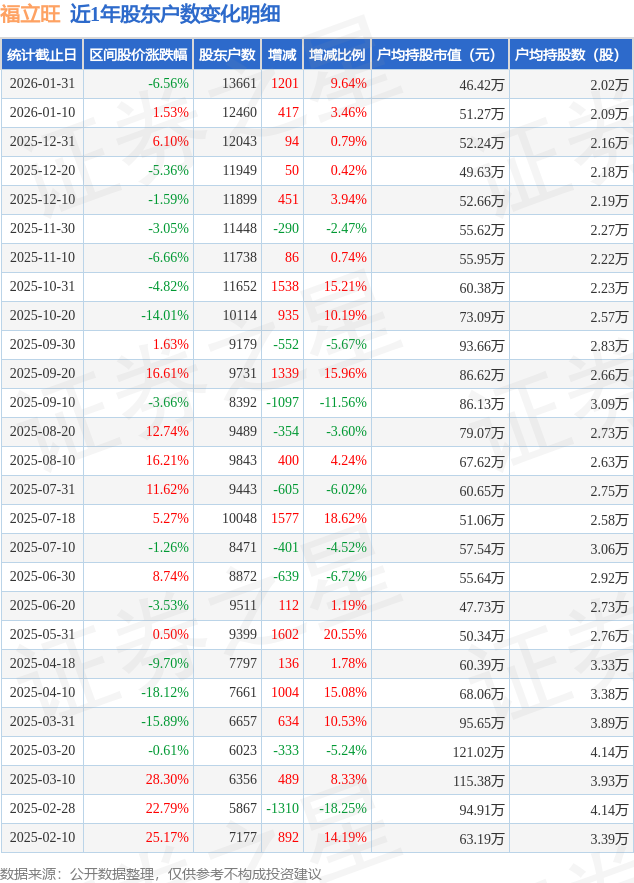The width and height of the screenshot is (634, 883).
Task: Click the 区间股价涨跌幅 column header
Action: pos(137,55)
